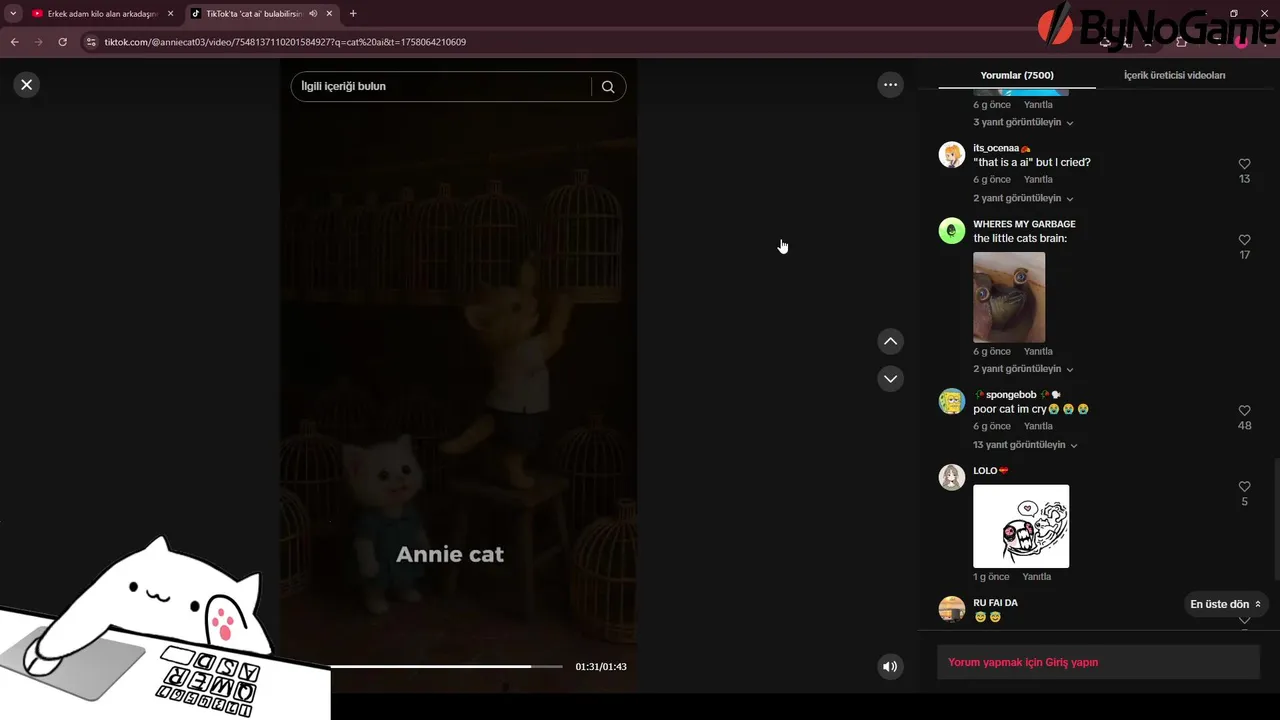Reply to its_ocenaa comment via Yanıtla
1280x720 pixels.
coord(1038,180)
